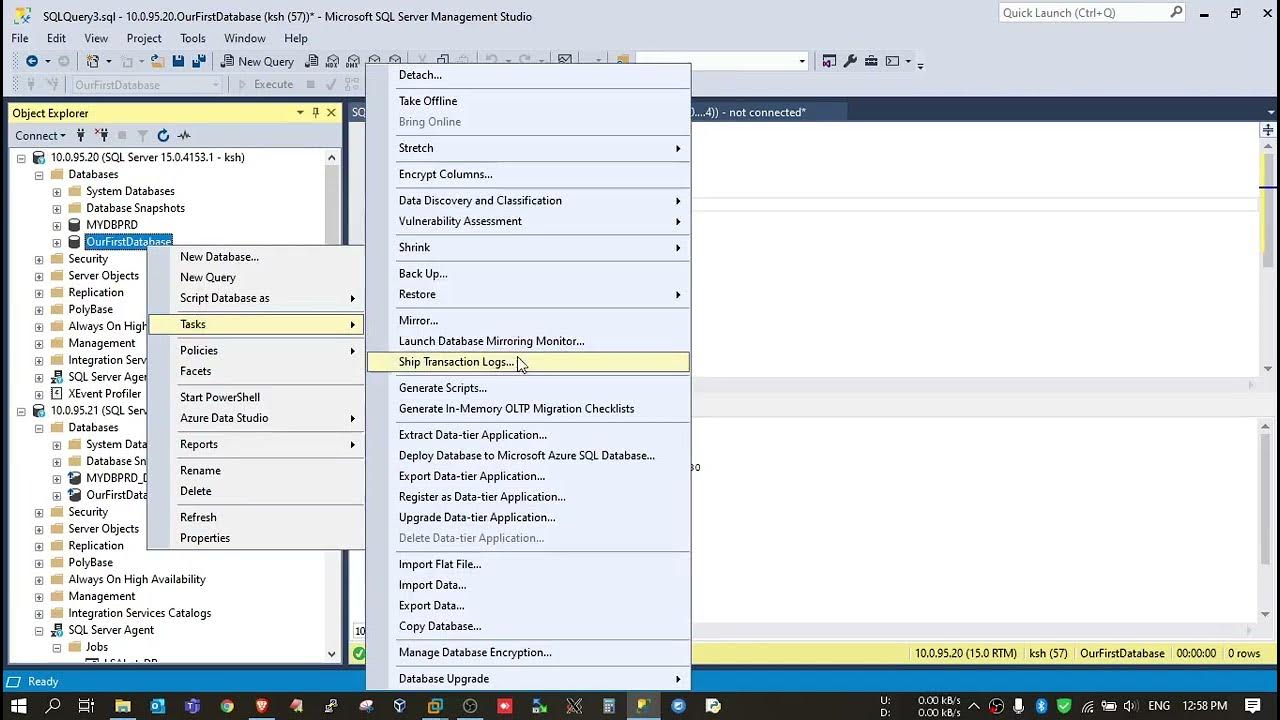This screenshot has width=1280, height=720.
Task: Refresh Object Explorer with the circular arrow icon
Action: (163, 135)
